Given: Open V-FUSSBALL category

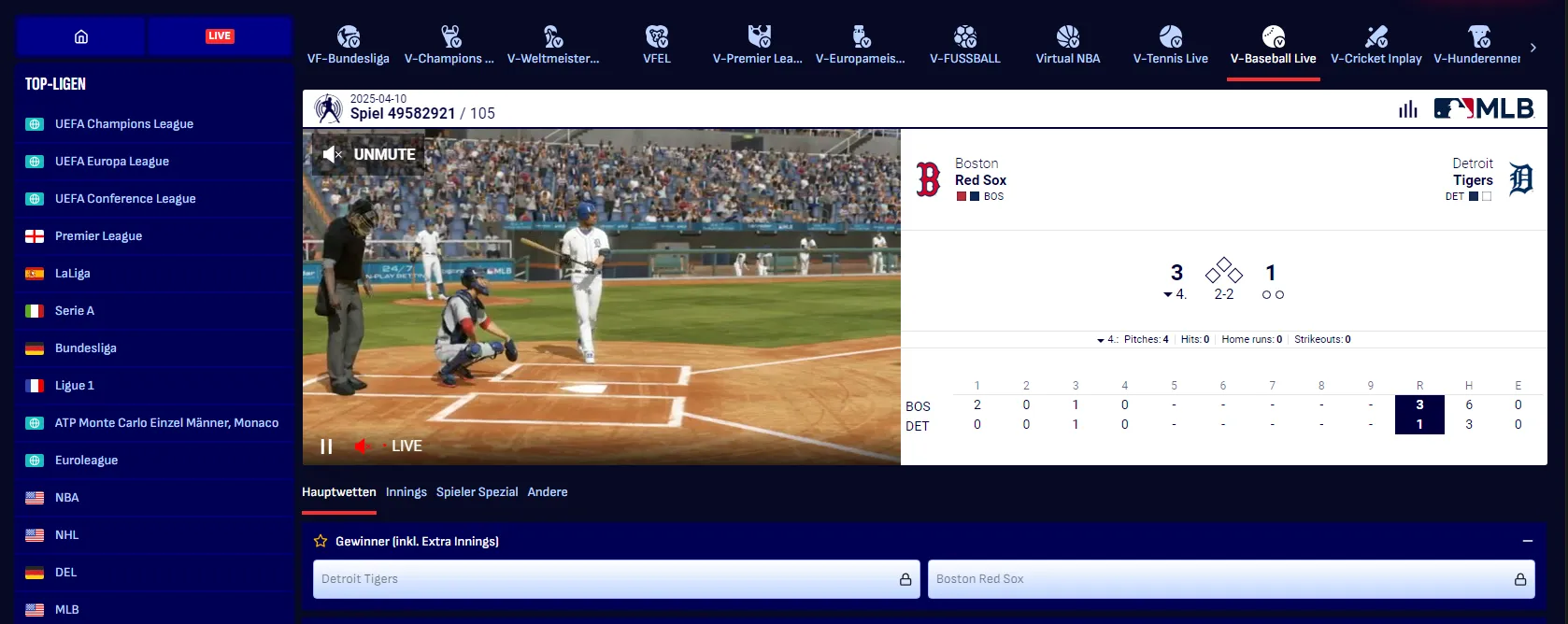Looking at the screenshot, I should click(x=965, y=46).
